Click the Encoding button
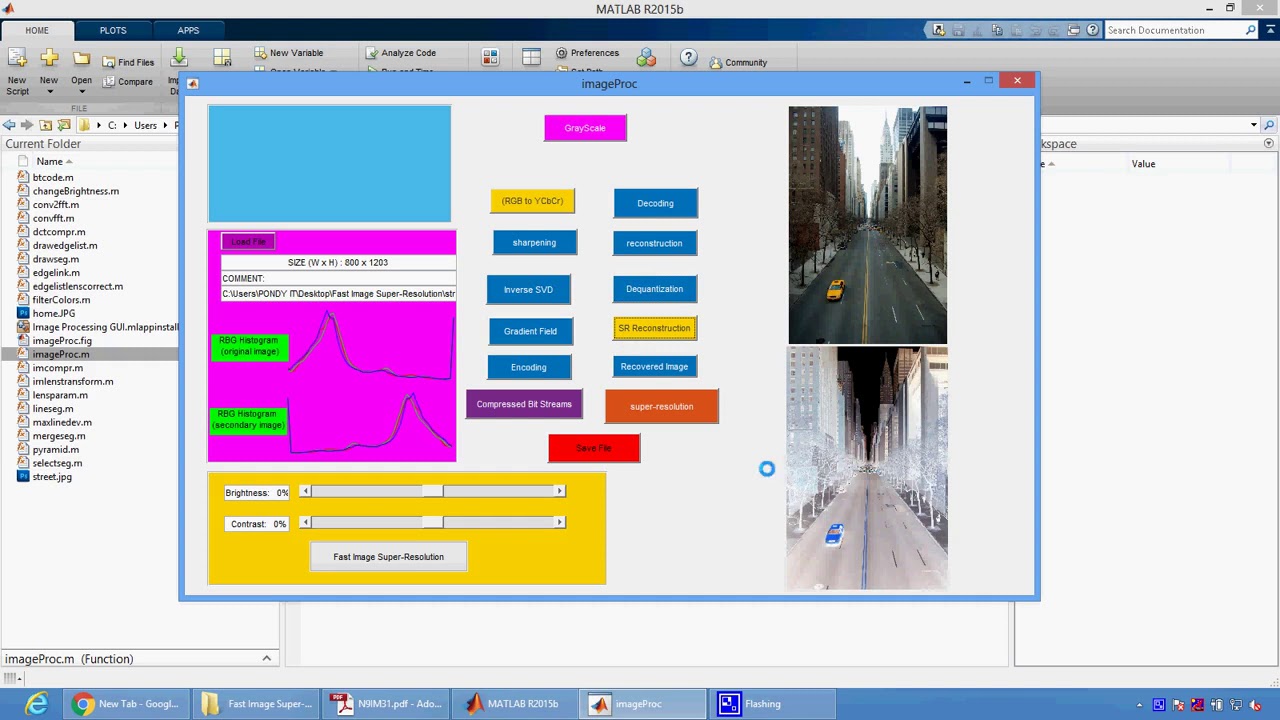Viewport: 1280px width, 720px height. [x=529, y=367]
